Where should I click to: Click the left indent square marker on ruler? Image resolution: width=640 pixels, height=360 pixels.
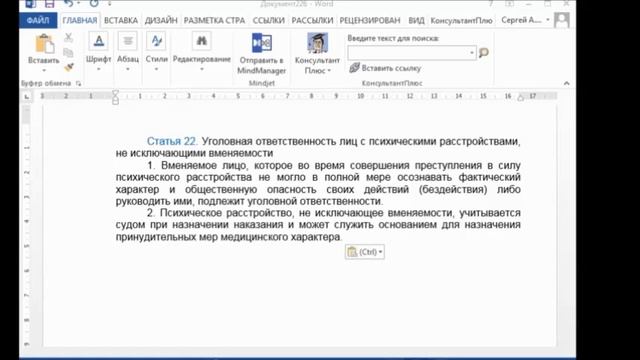tap(116, 101)
